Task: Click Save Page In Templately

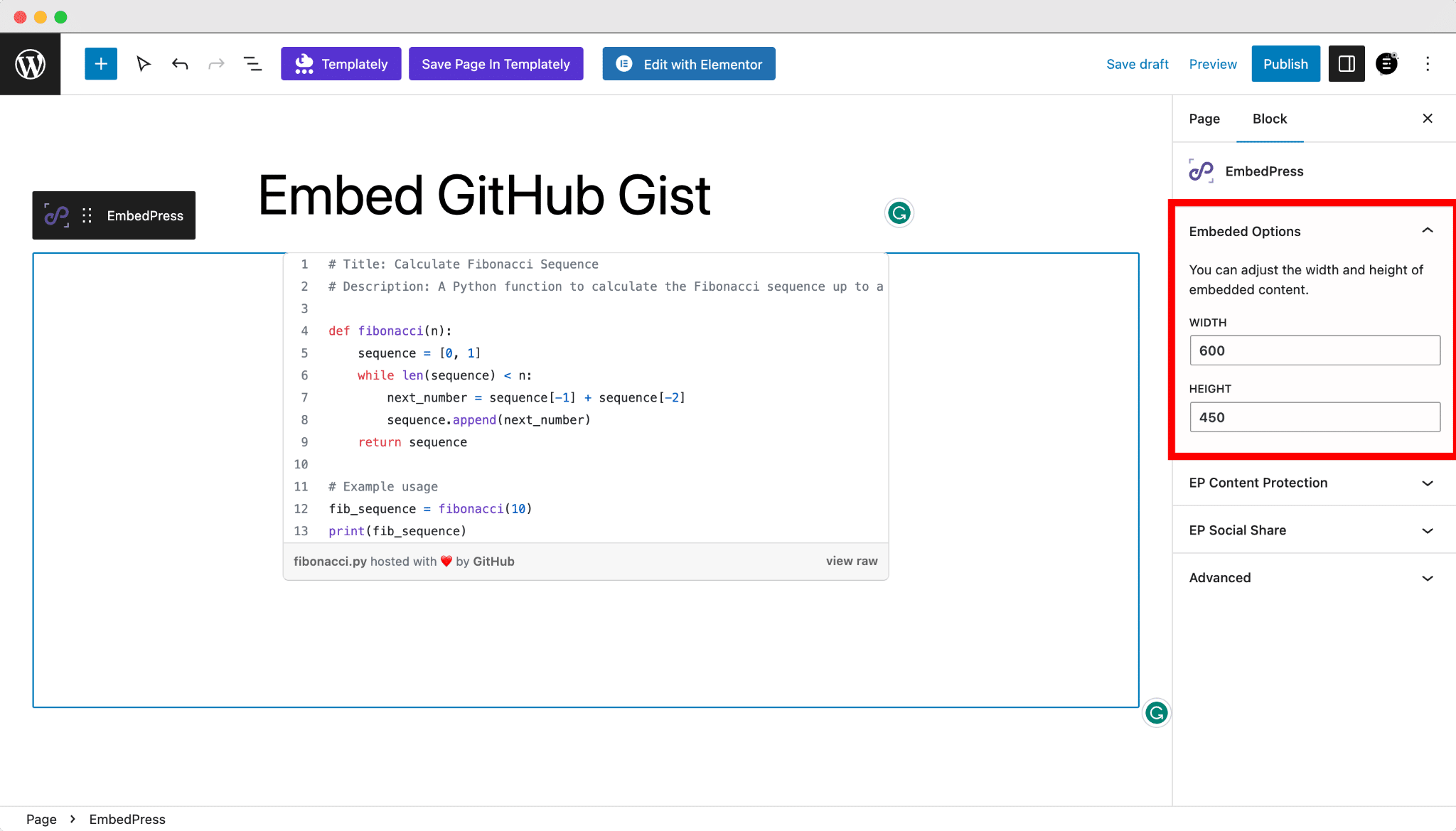Action: 496,64
